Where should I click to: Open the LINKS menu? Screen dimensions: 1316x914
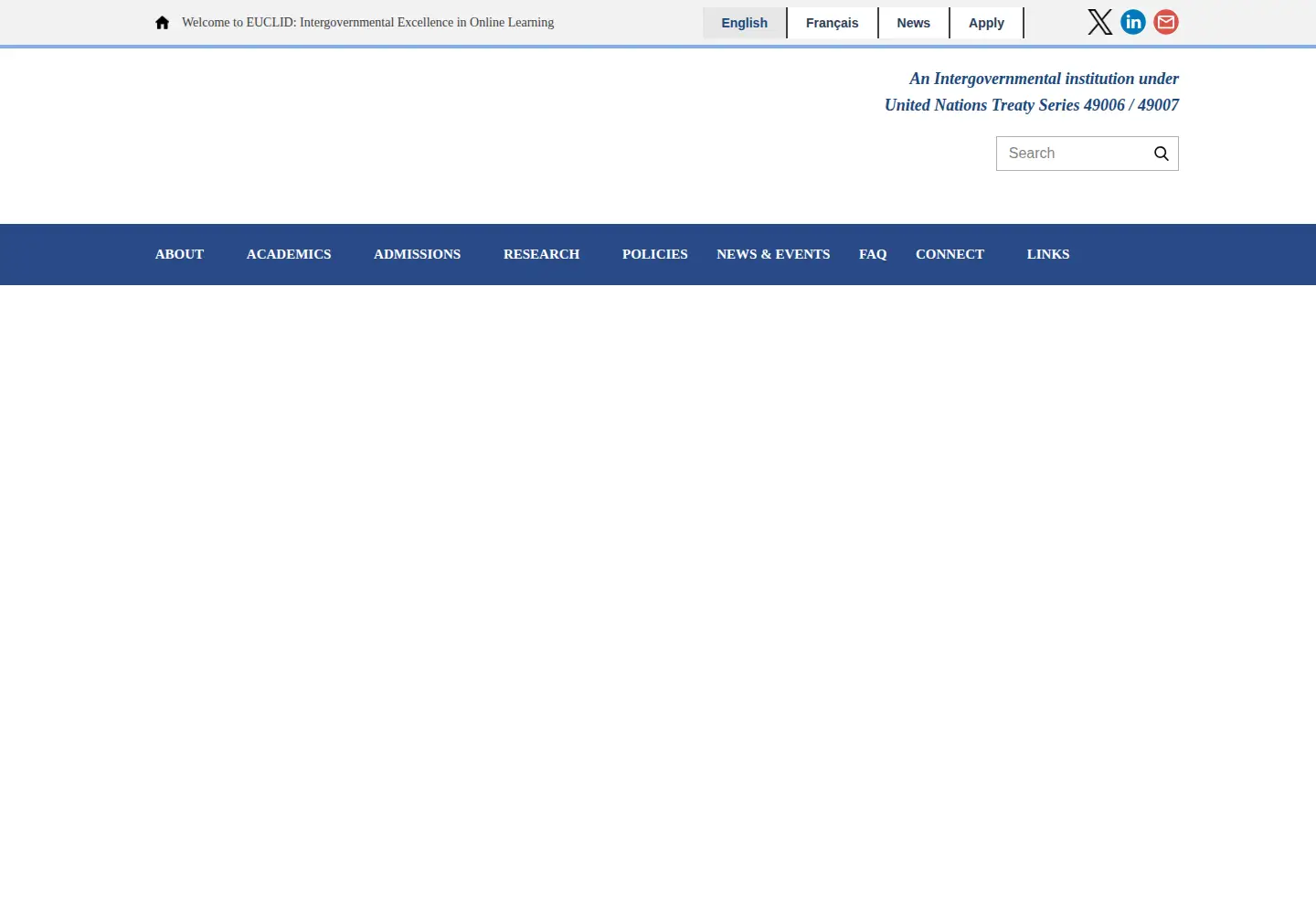1048,254
